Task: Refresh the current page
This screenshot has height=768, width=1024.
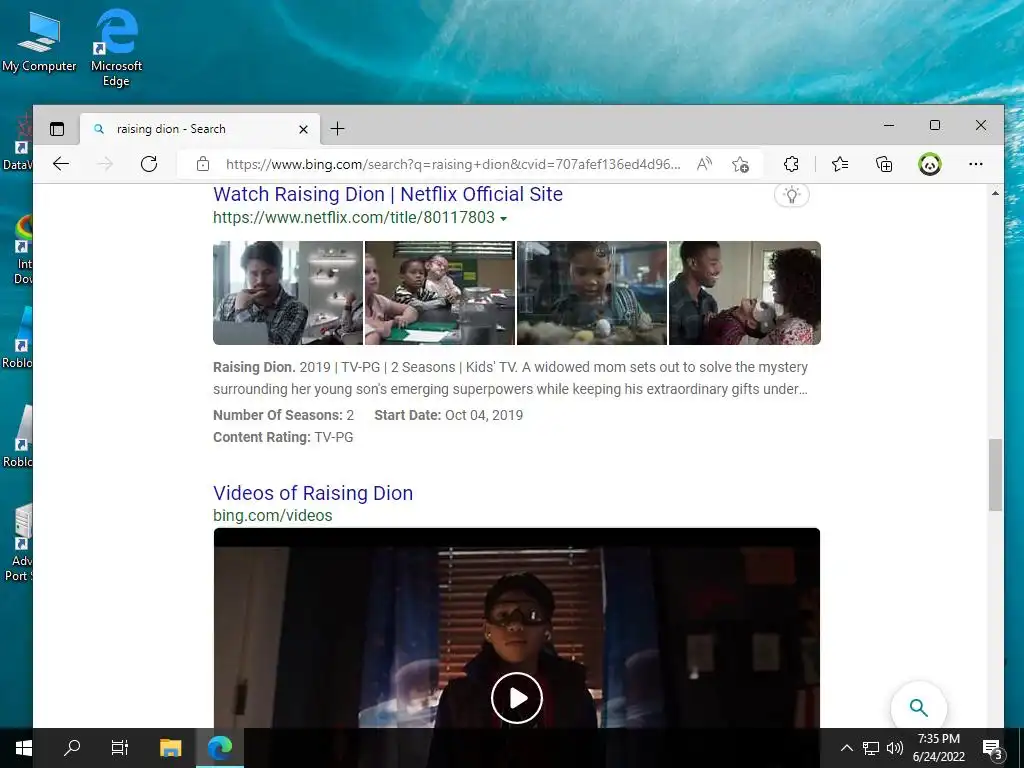Action: pos(149,164)
